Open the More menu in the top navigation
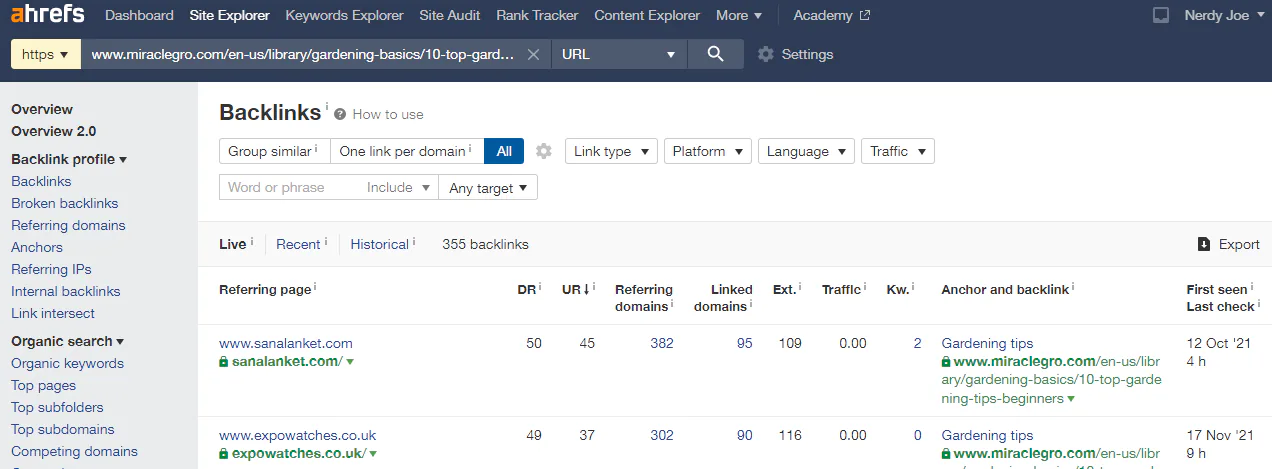This screenshot has width=1272, height=469. [739, 15]
